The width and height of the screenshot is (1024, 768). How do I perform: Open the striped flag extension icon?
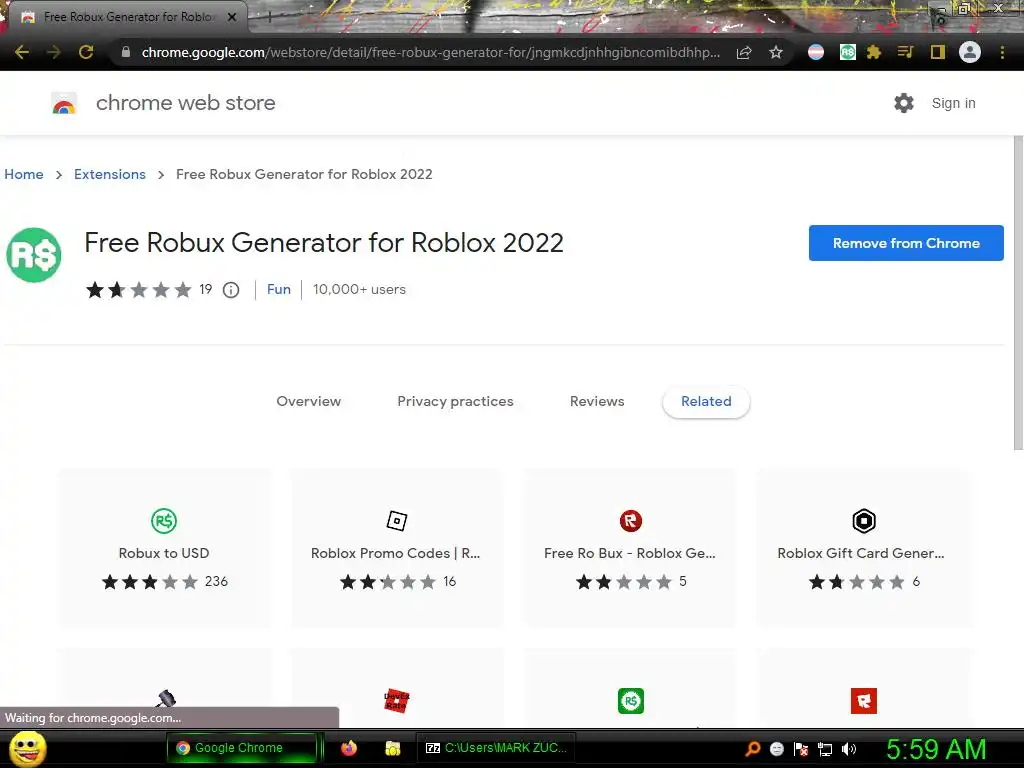click(x=816, y=52)
